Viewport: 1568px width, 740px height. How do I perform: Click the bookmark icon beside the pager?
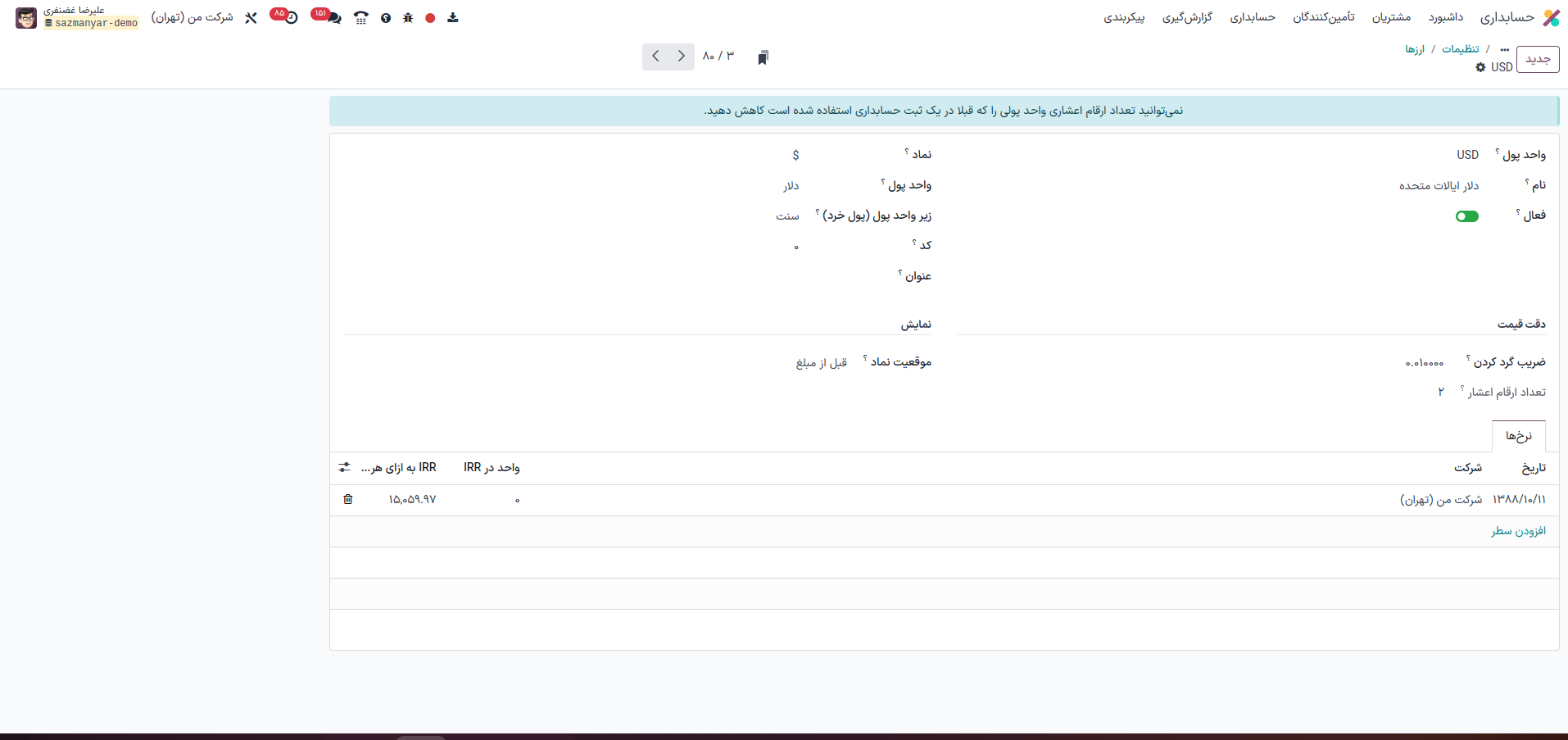(763, 57)
